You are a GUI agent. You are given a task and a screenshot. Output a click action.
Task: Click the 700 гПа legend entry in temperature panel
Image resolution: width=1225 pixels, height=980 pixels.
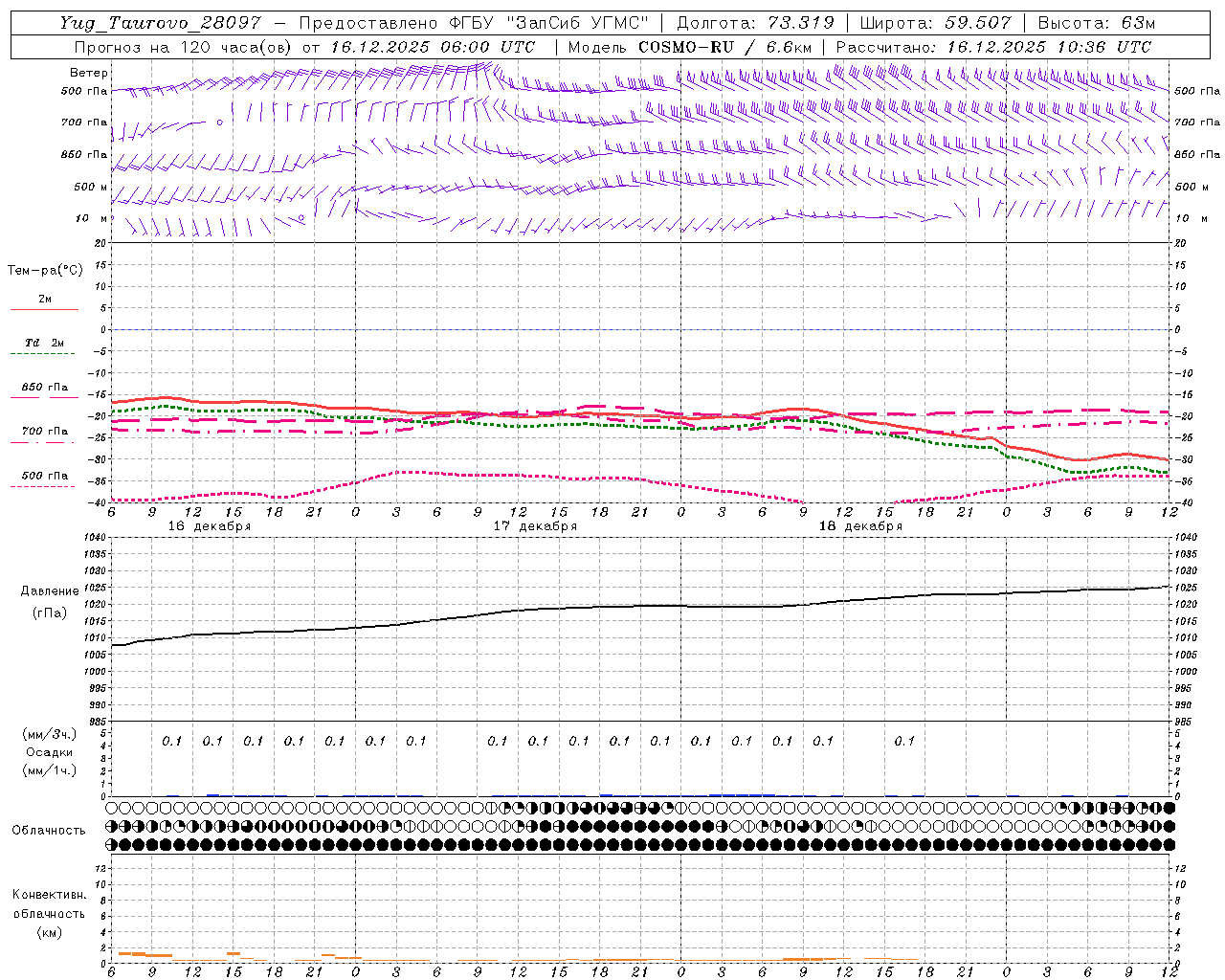(x=45, y=432)
